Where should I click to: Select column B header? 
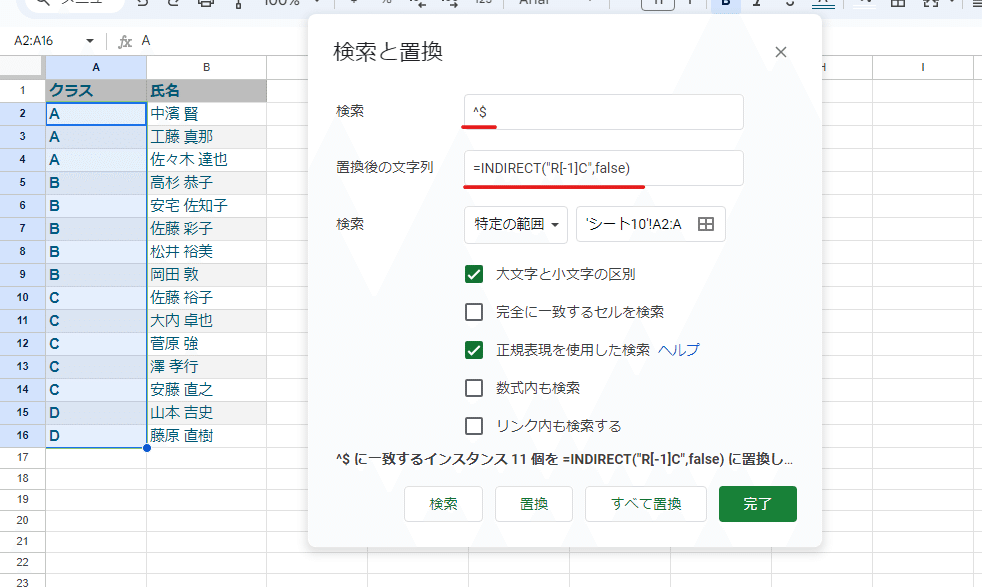207,67
